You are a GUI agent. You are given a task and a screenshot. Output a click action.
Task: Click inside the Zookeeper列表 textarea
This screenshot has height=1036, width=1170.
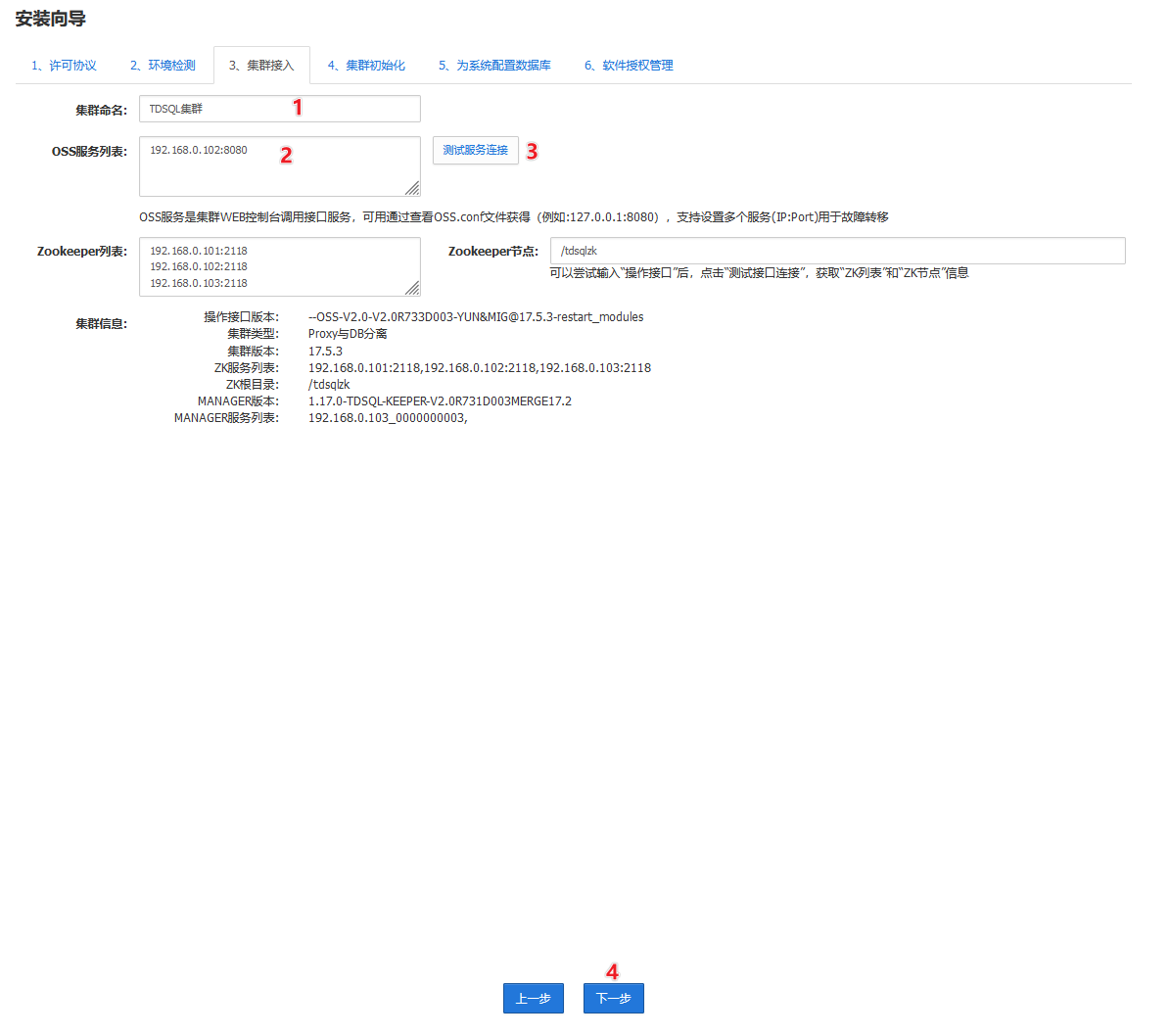pos(280,267)
